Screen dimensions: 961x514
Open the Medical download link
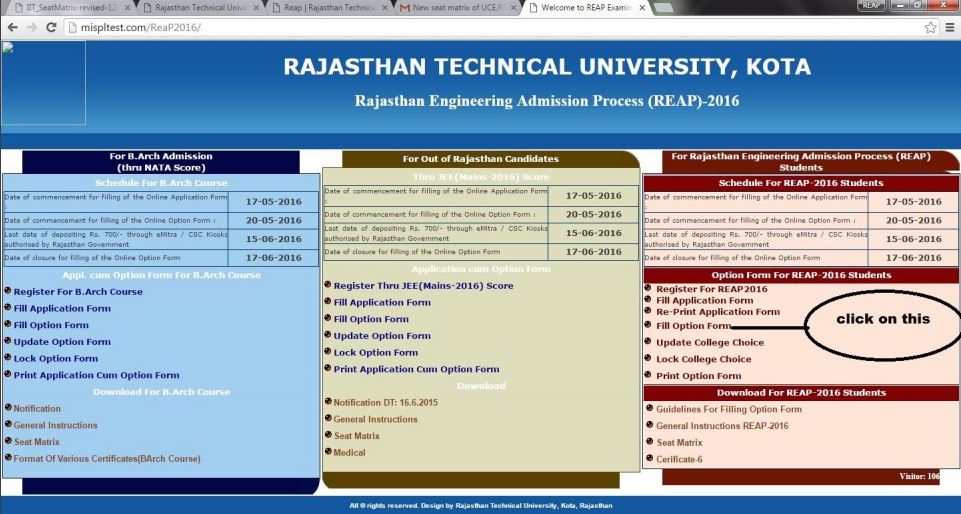(x=349, y=453)
